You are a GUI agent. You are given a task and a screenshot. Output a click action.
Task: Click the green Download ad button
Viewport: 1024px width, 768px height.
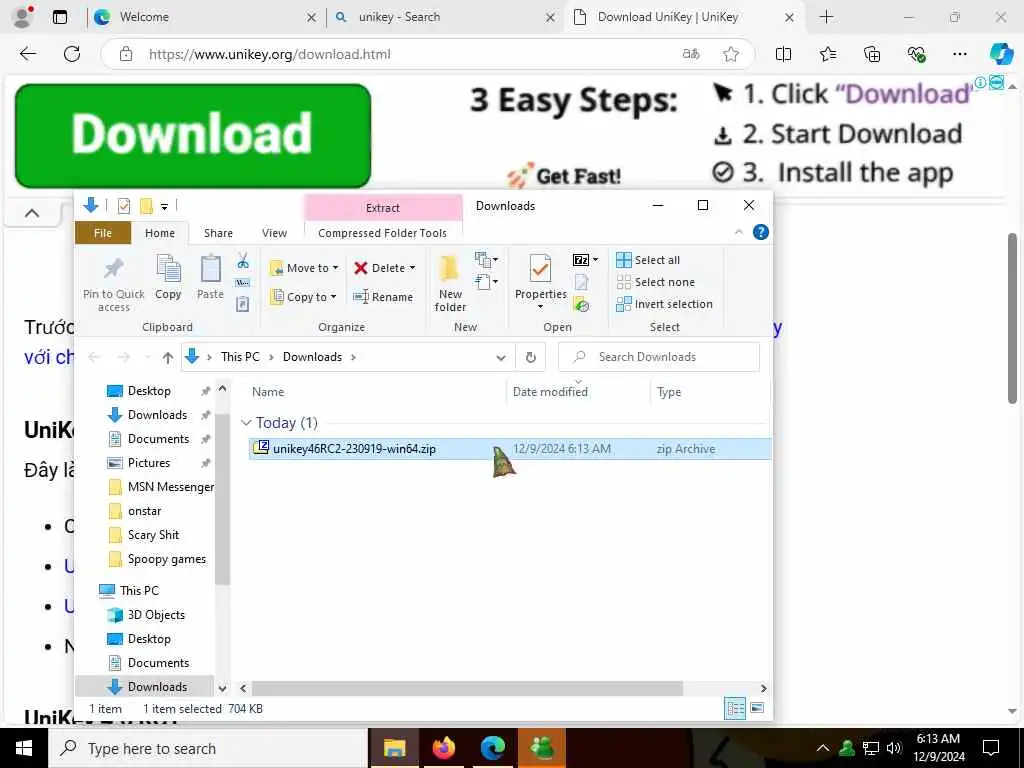click(193, 136)
